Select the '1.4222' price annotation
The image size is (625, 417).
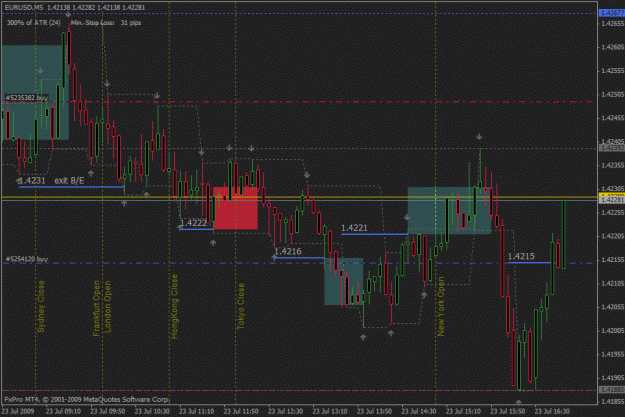click(x=193, y=223)
